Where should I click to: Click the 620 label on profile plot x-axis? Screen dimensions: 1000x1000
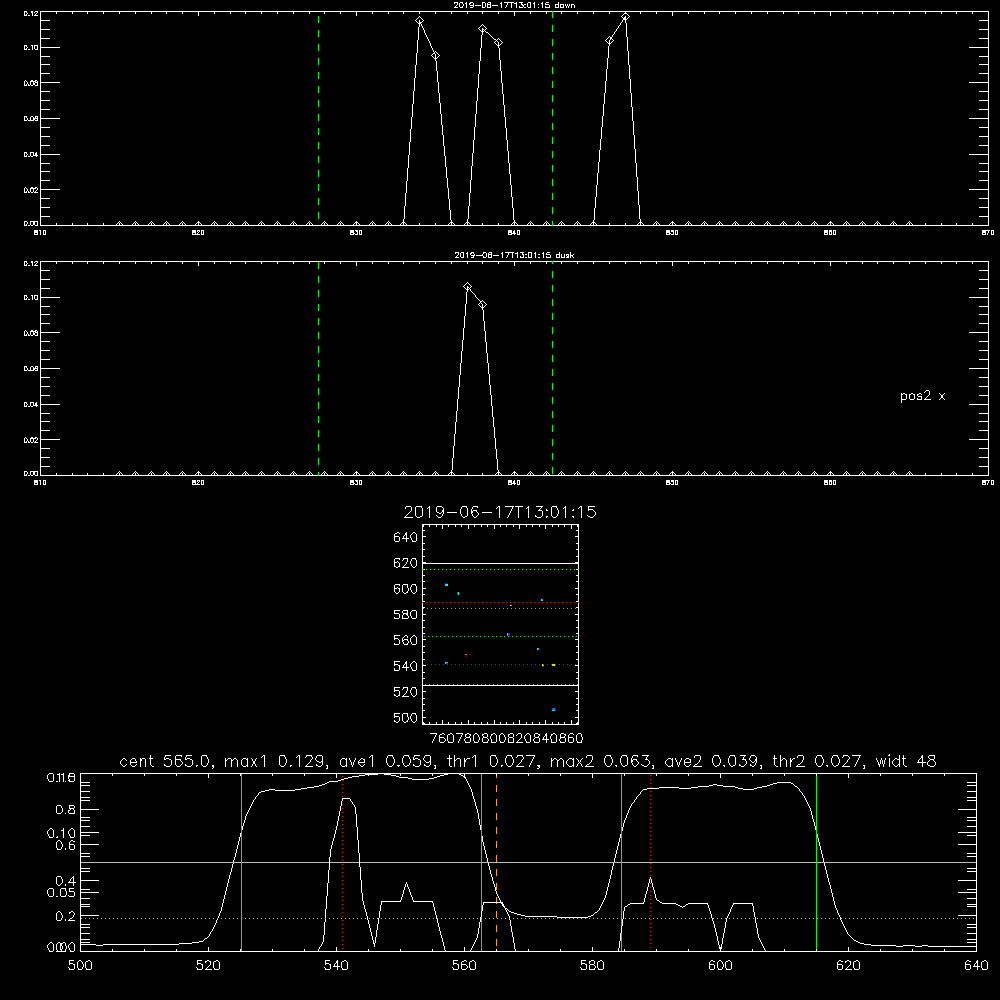point(848,965)
